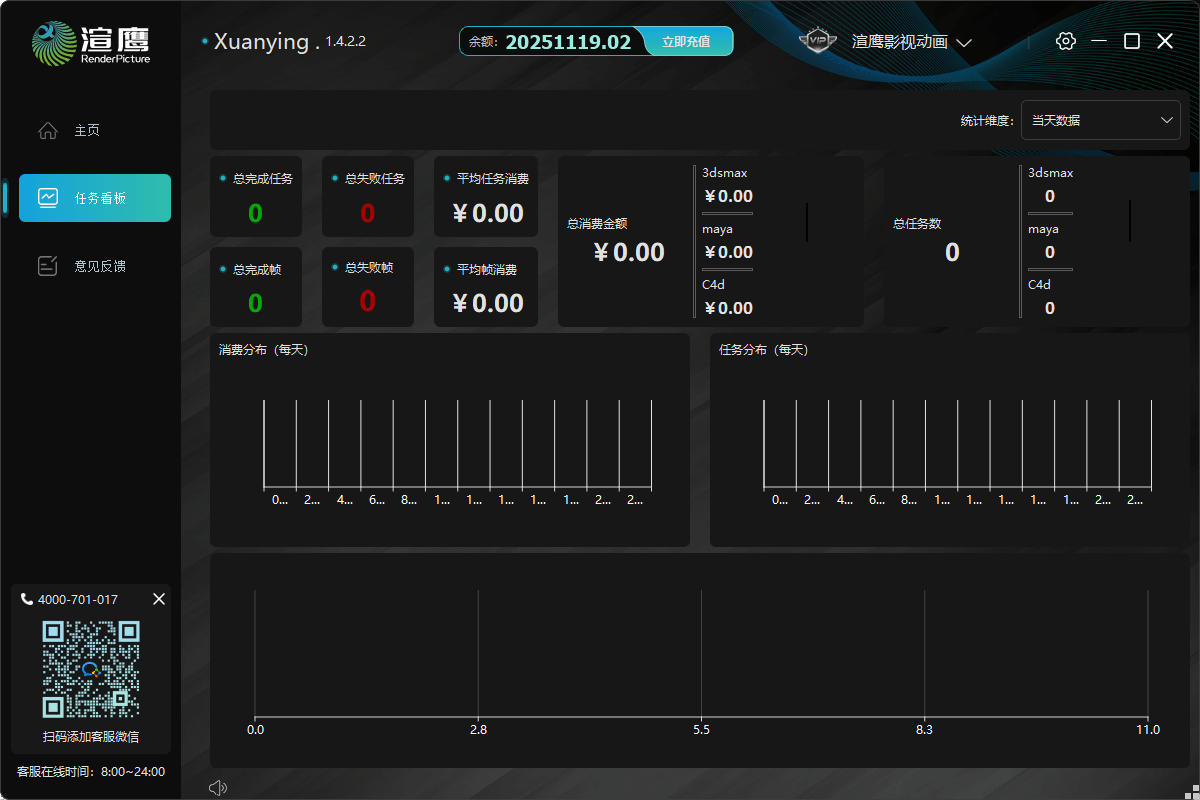Viewport: 1200px width, 800px height.
Task: Click the 立即充值 recharge button
Action: pos(685,41)
